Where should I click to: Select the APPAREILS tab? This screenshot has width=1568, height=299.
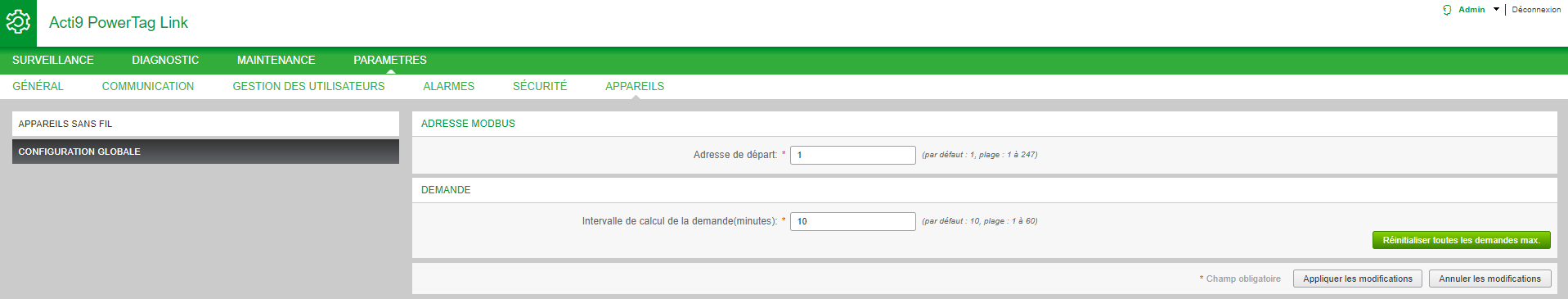click(635, 86)
